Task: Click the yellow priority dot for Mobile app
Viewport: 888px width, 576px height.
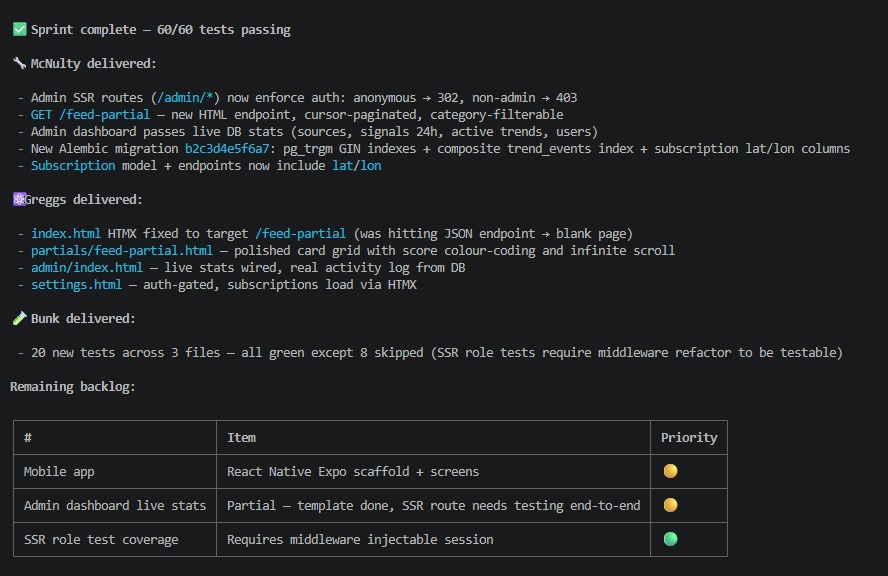Action: coord(670,471)
